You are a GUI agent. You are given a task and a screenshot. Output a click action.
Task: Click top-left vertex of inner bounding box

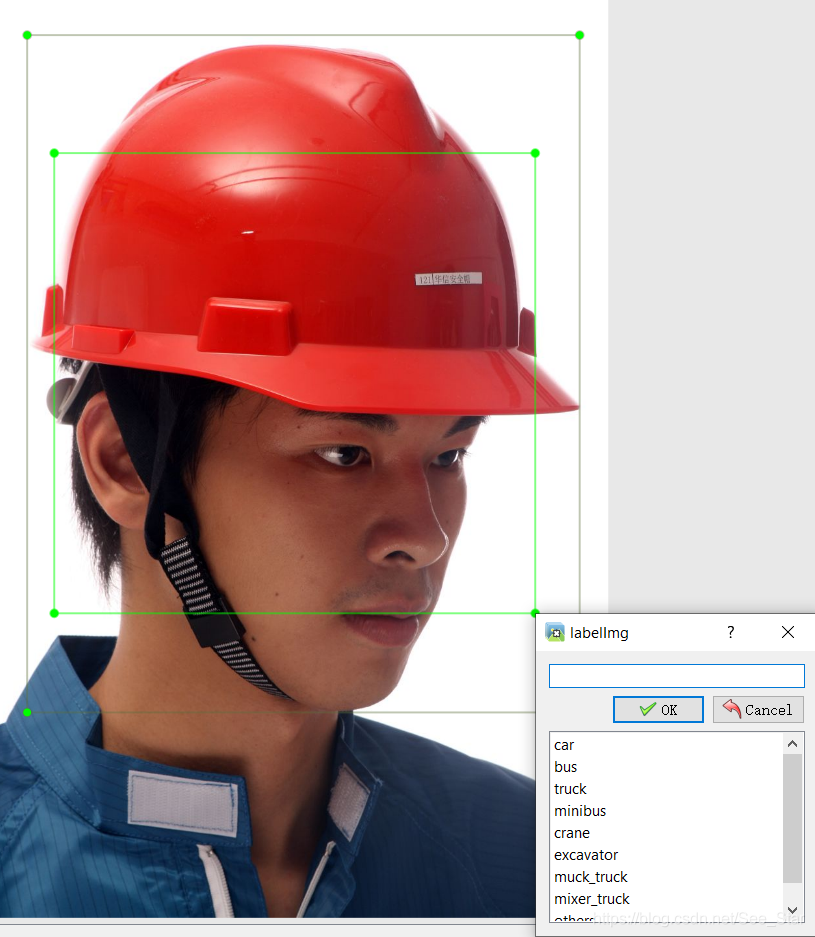pyautogui.click(x=54, y=154)
